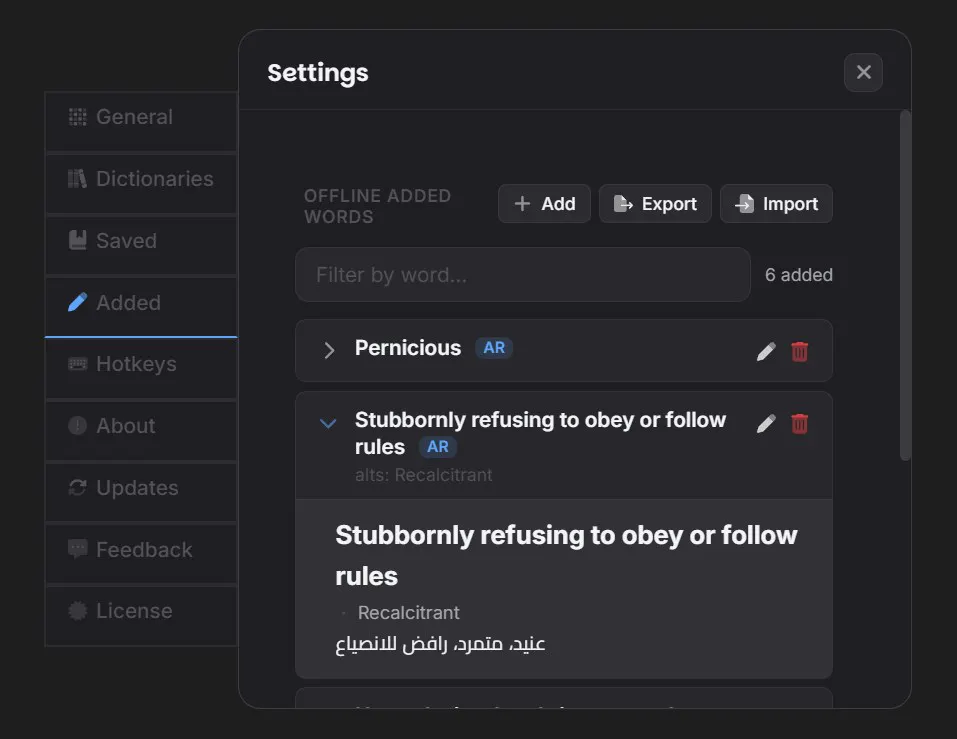Edit the Stubbornly refusing entry via pencil icon
The width and height of the screenshot is (957, 739).
[766, 424]
